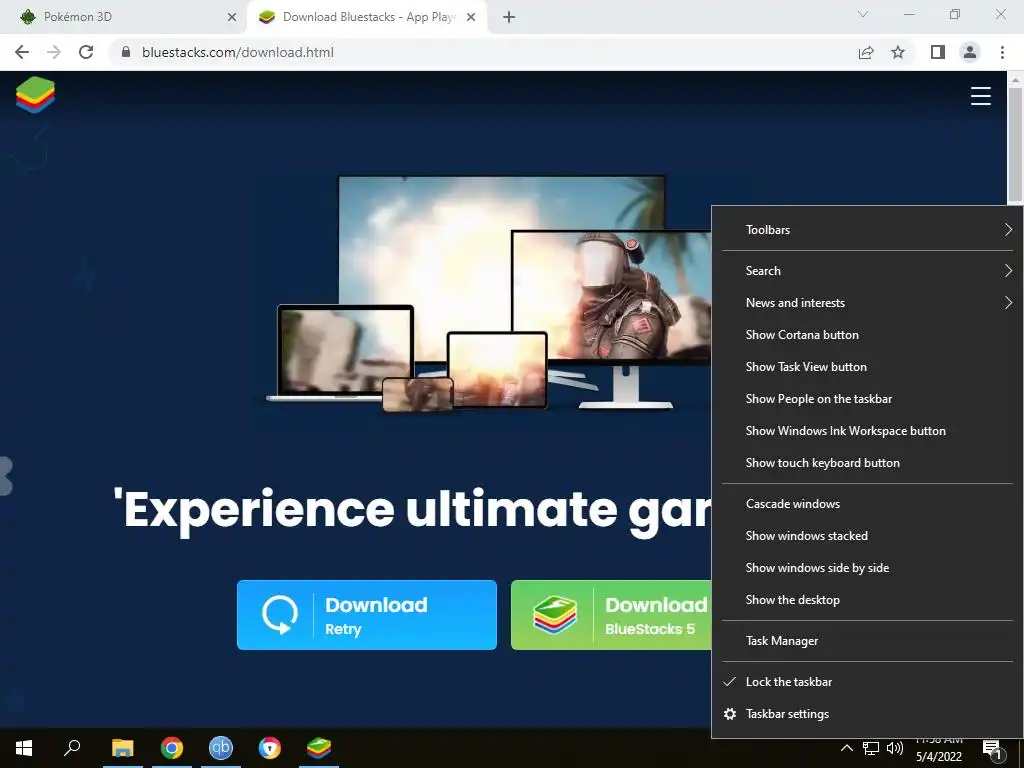The image size is (1024, 768).
Task: Click the volume speaker icon in tray
Action: pyautogui.click(x=895, y=748)
